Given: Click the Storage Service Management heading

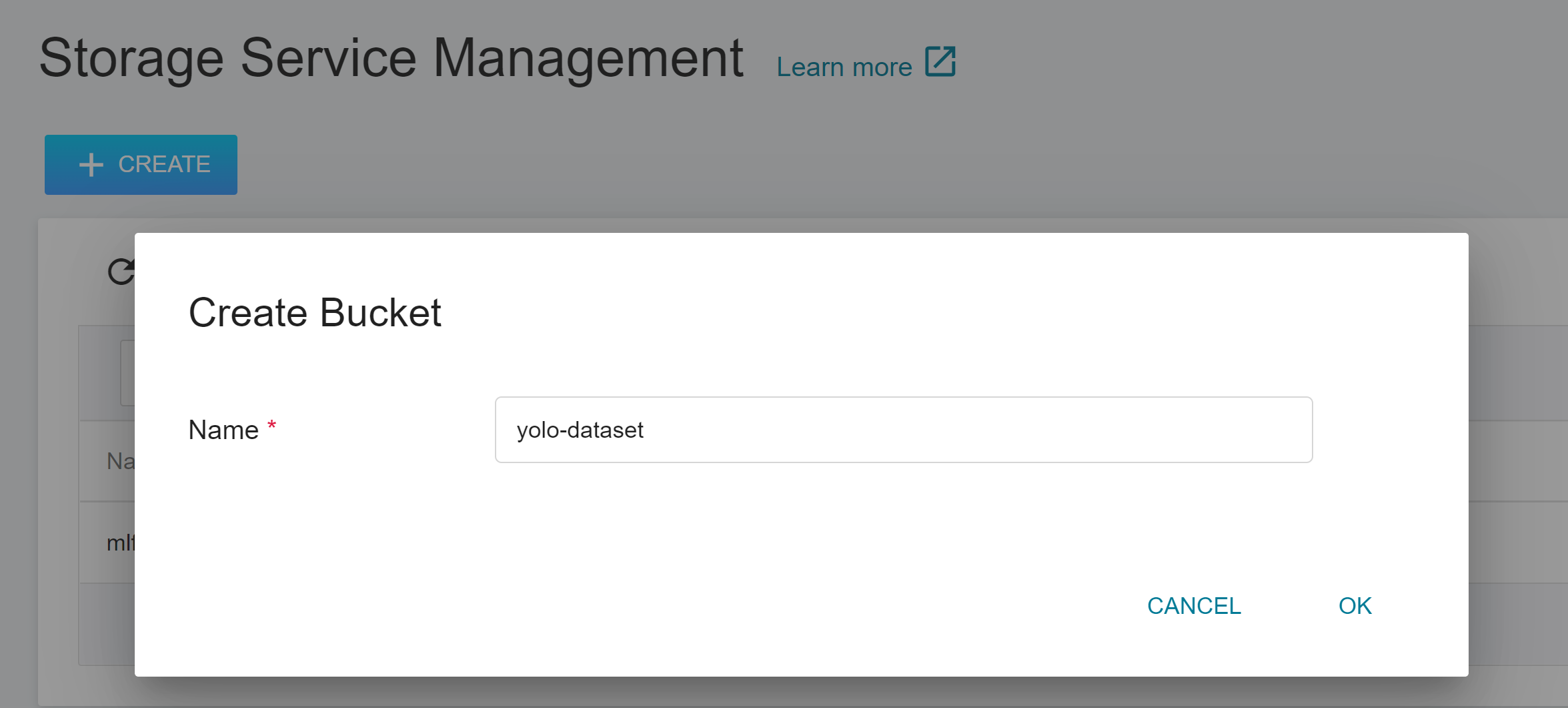Looking at the screenshot, I should [x=391, y=58].
